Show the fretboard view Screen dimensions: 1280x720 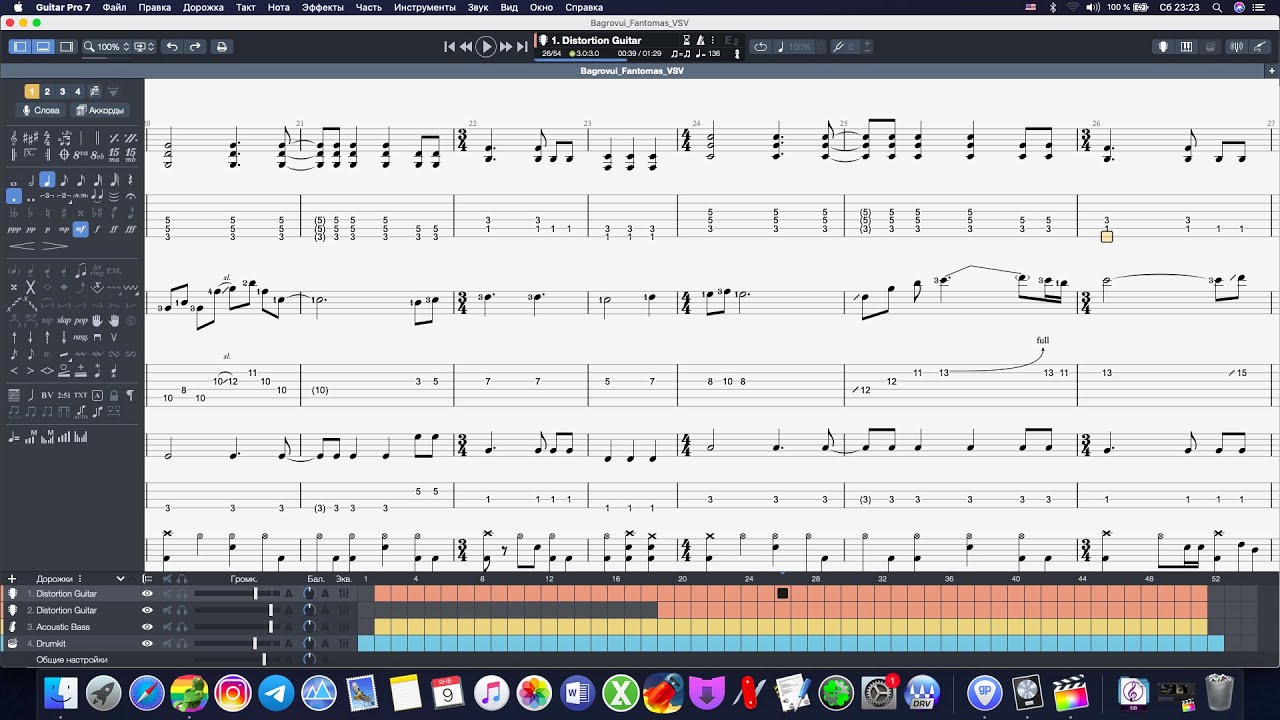(x=1163, y=46)
